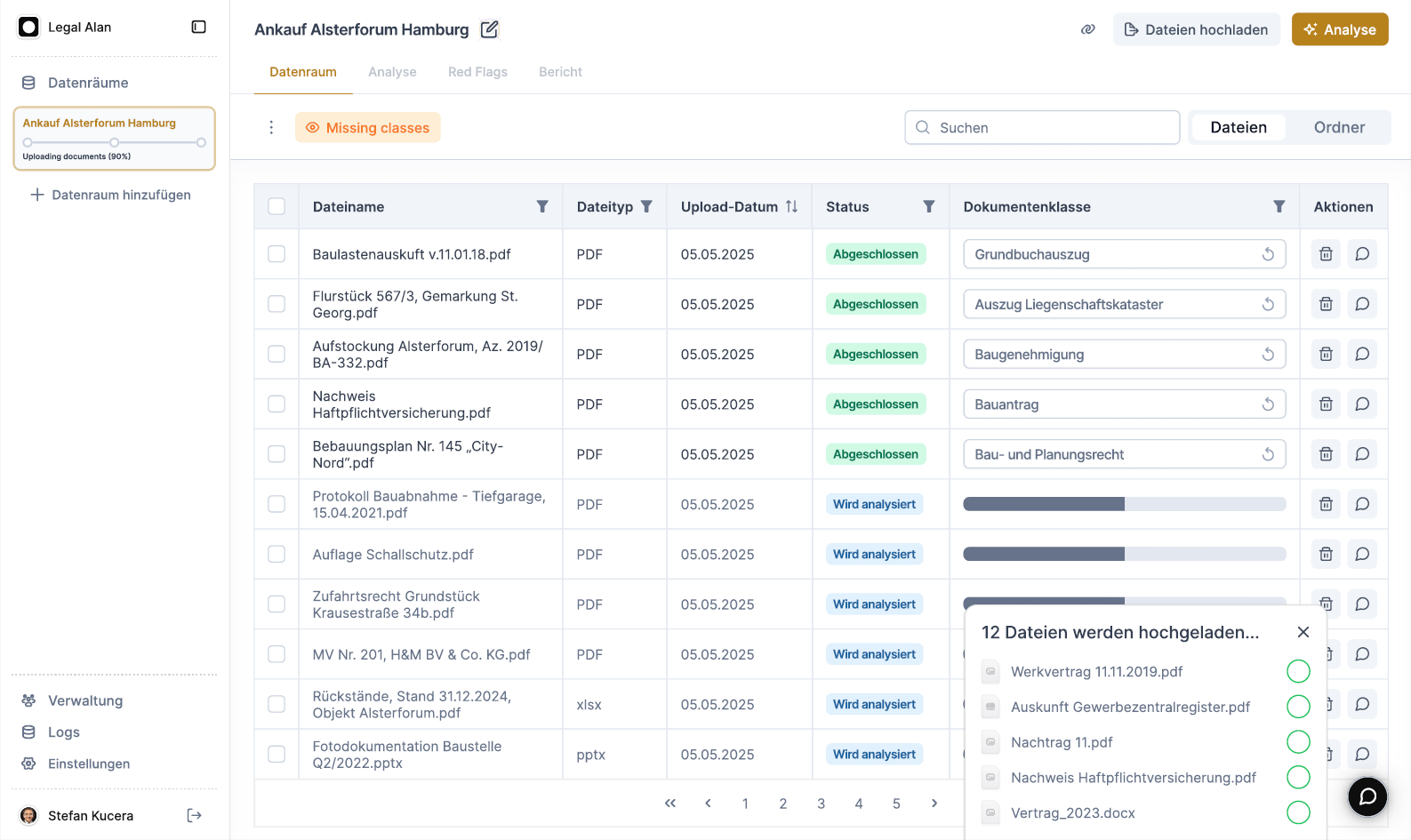This screenshot has height=840, width=1411.
Task: Open the chat support bubble
Action: tap(1367, 796)
